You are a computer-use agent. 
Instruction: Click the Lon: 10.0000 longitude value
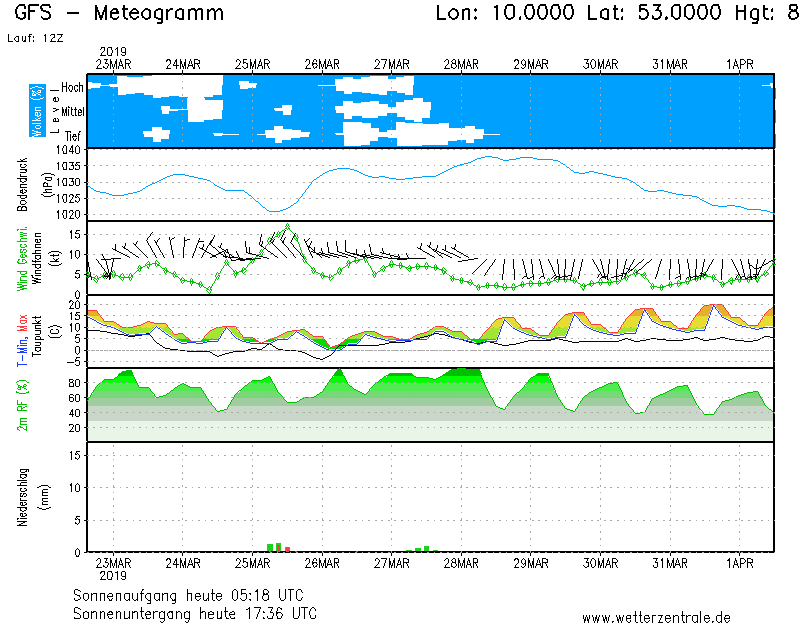pyautogui.click(x=505, y=13)
